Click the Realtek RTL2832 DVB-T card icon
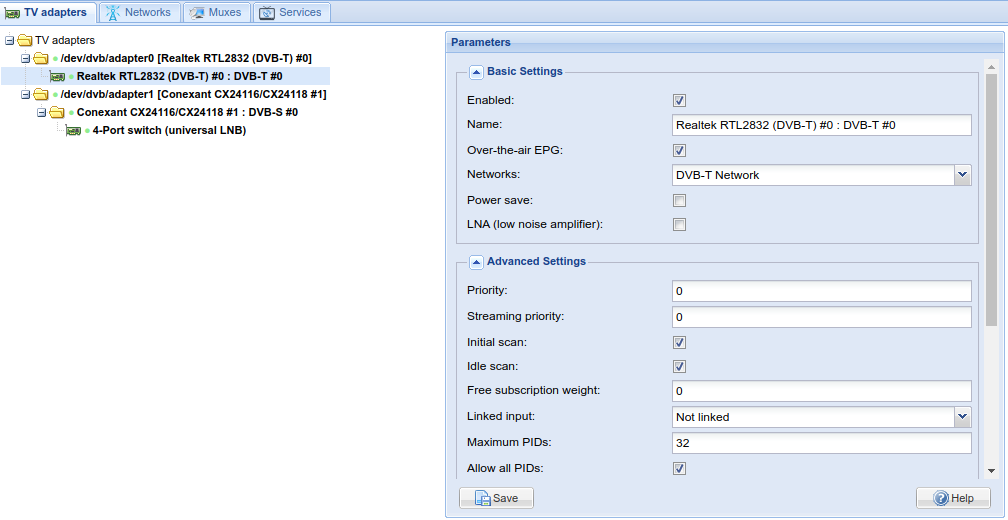The image size is (1008, 520). (x=58, y=76)
